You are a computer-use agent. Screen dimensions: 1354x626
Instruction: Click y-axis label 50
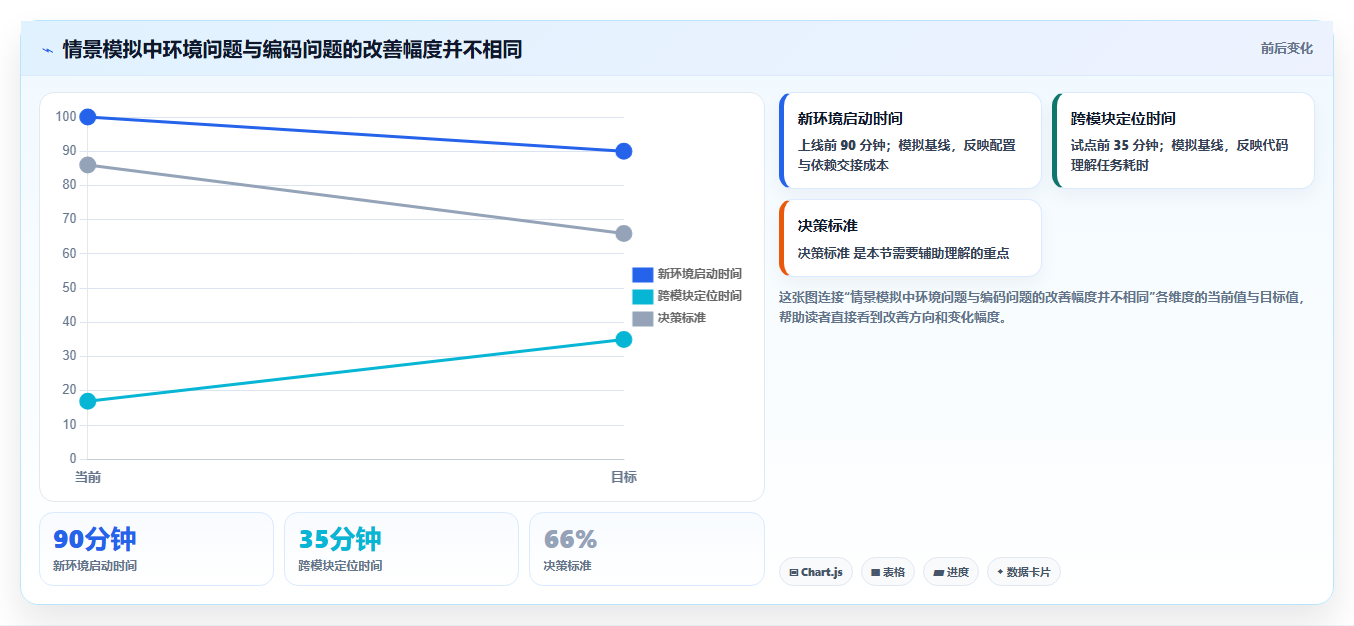tap(70, 288)
